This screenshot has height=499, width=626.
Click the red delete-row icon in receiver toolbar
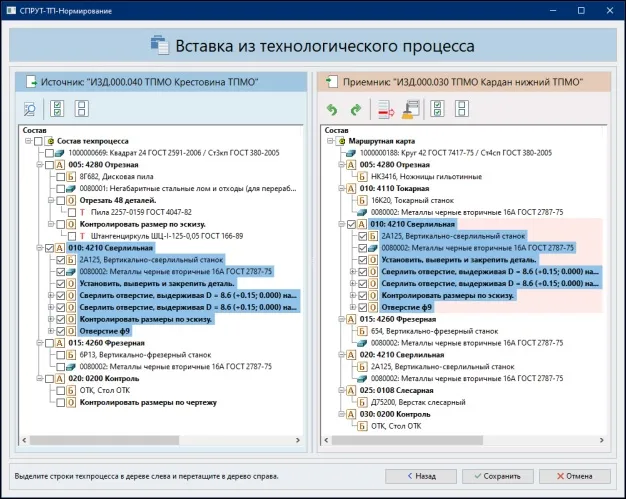tap(383, 108)
